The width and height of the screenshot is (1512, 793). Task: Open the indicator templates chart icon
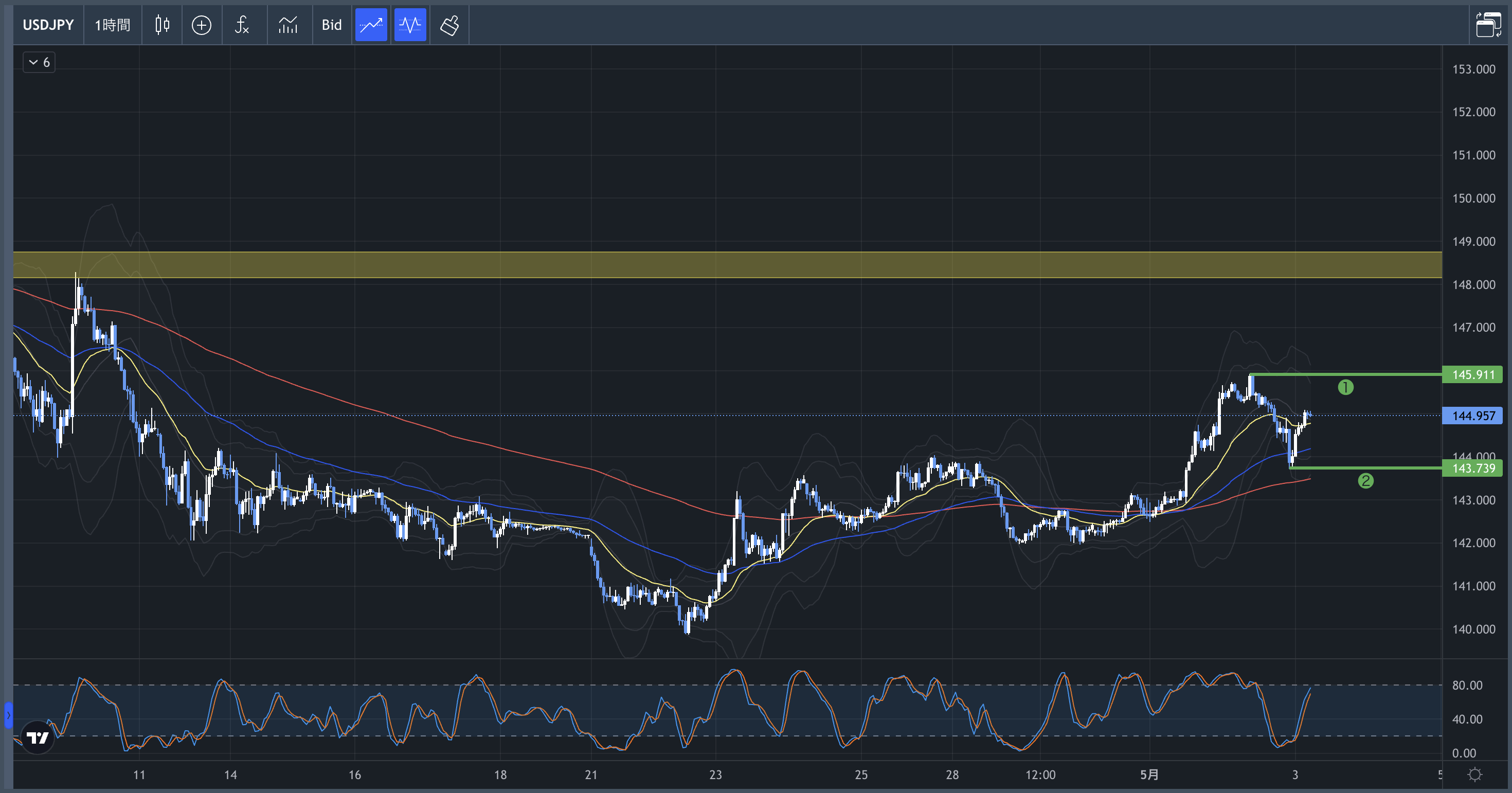288,25
